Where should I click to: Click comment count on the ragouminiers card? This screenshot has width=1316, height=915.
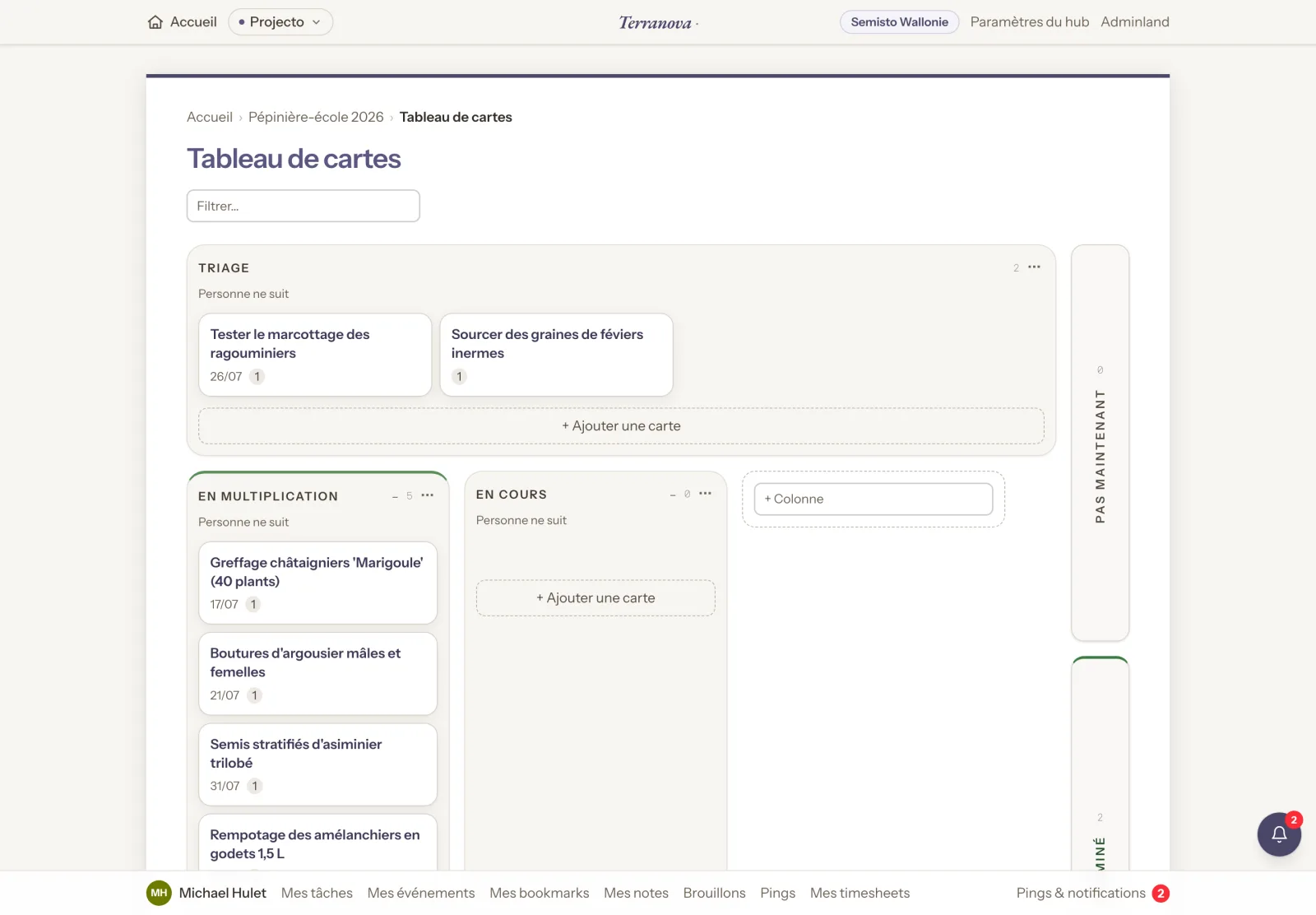(x=257, y=377)
